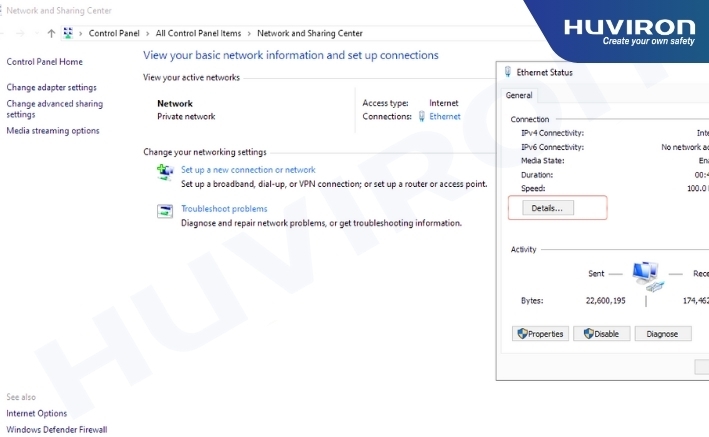The width and height of the screenshot is (709, 437).
Task: Click the Details... button
Action: [x=548, y=208]
